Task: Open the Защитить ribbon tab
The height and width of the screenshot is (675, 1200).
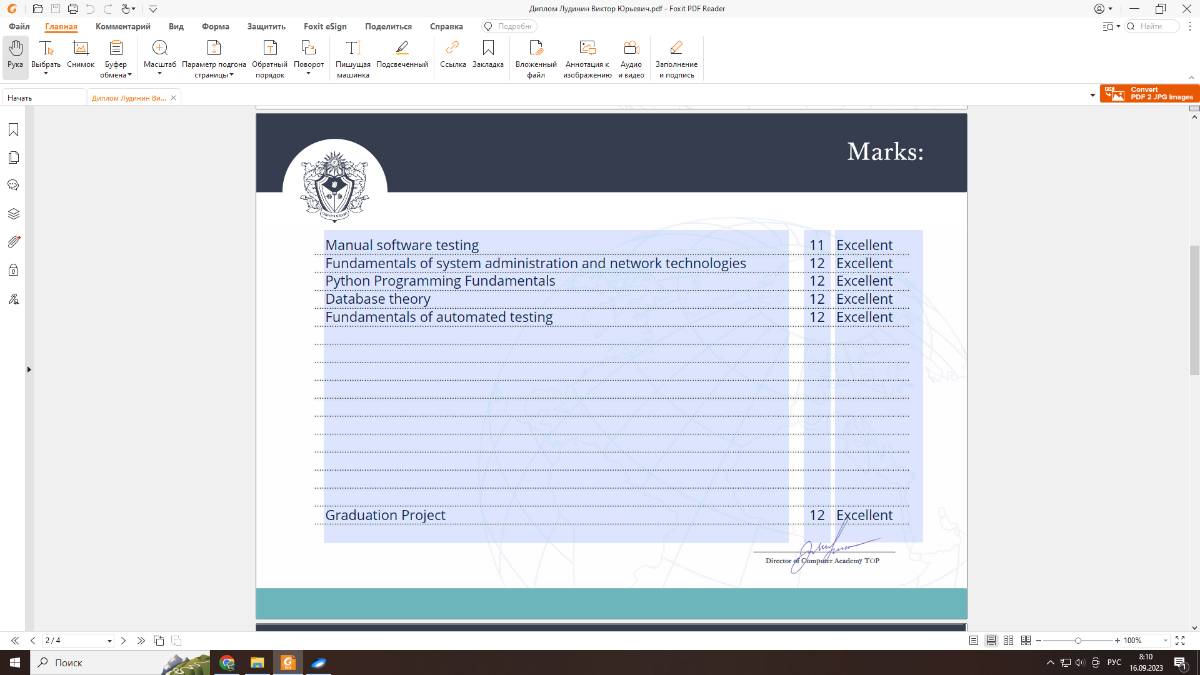Action: tap(266, 26)
